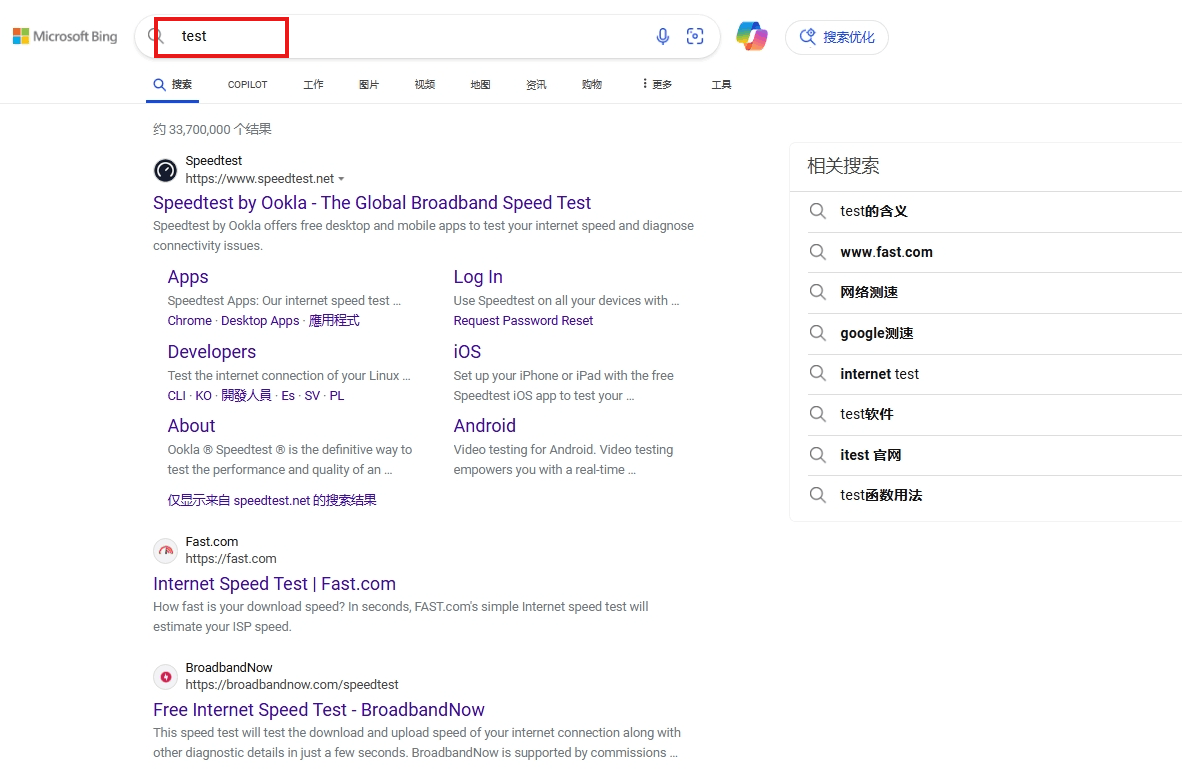Screen dimensions: 1182x777
Task: Open the iOS sitelink
Action: (467, 351)
